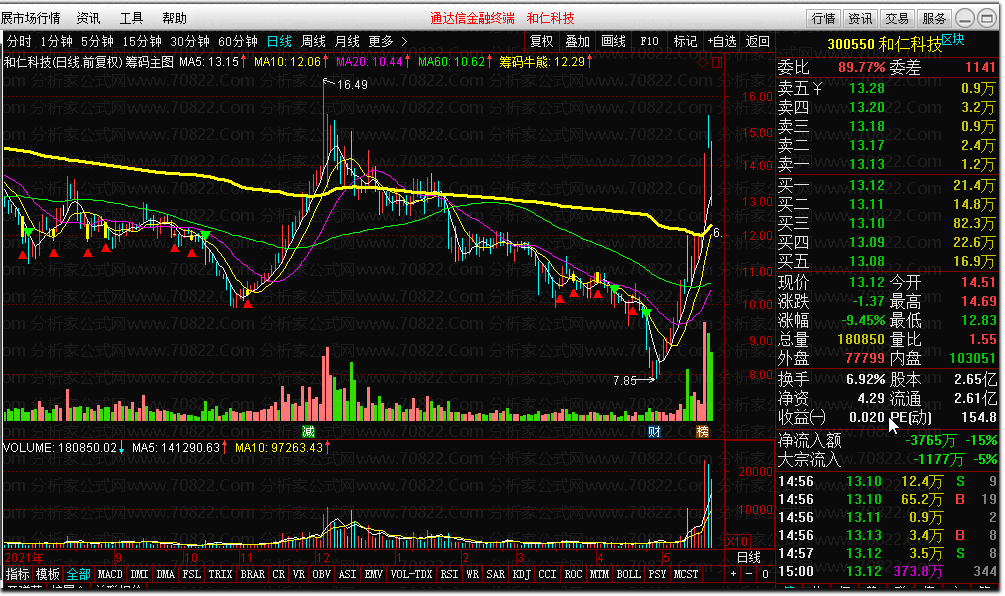1005x596 pixels.
Task: Click the 返回 button
Action: [x=758, y=42]
